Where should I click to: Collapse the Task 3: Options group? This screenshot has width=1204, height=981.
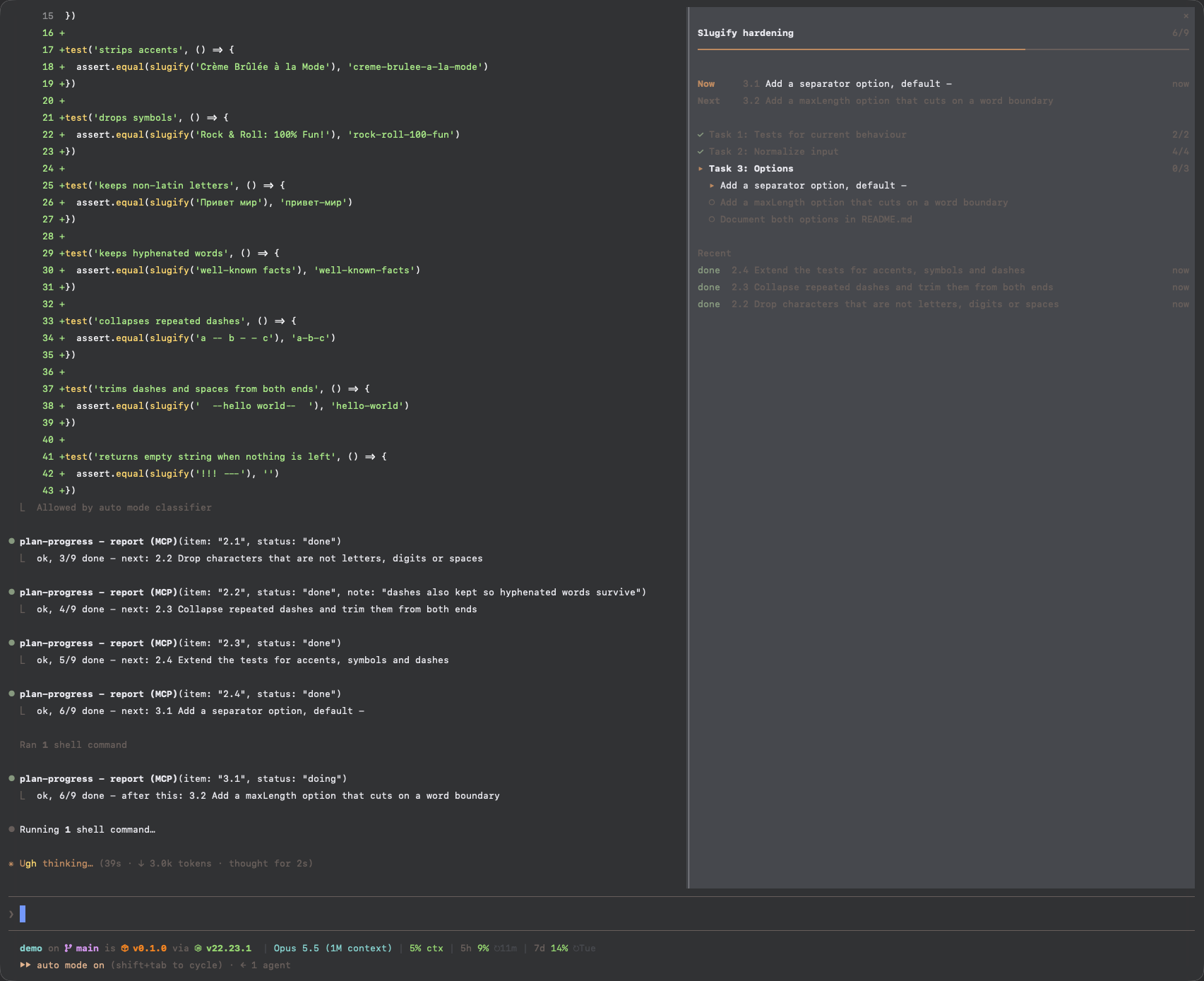[x=701, y=169]
